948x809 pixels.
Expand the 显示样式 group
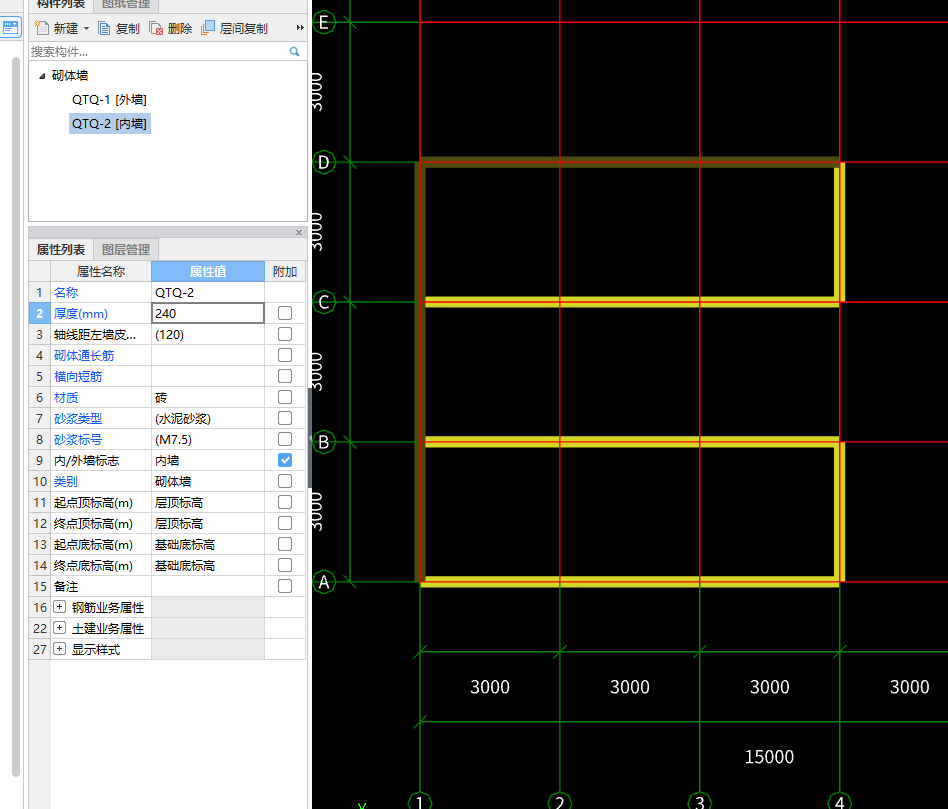click(59, 649)
